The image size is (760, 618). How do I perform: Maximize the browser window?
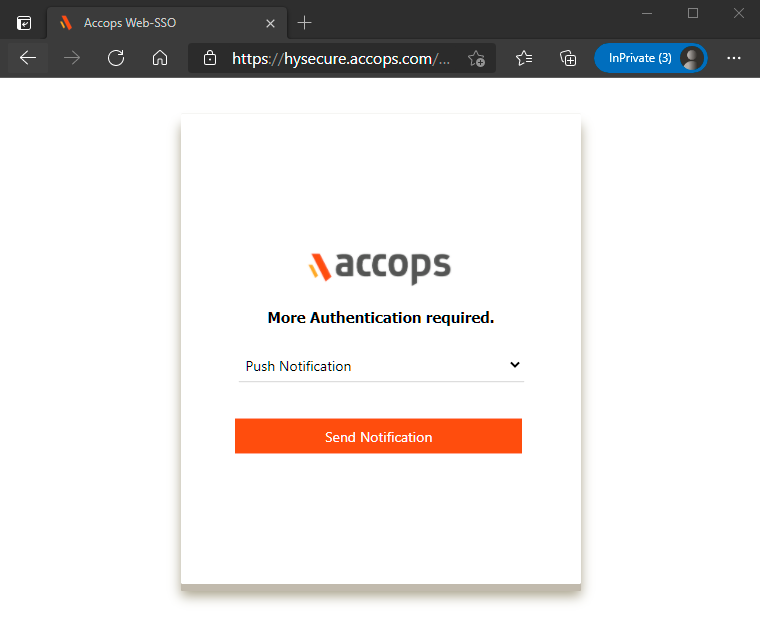tap(693, 13)
